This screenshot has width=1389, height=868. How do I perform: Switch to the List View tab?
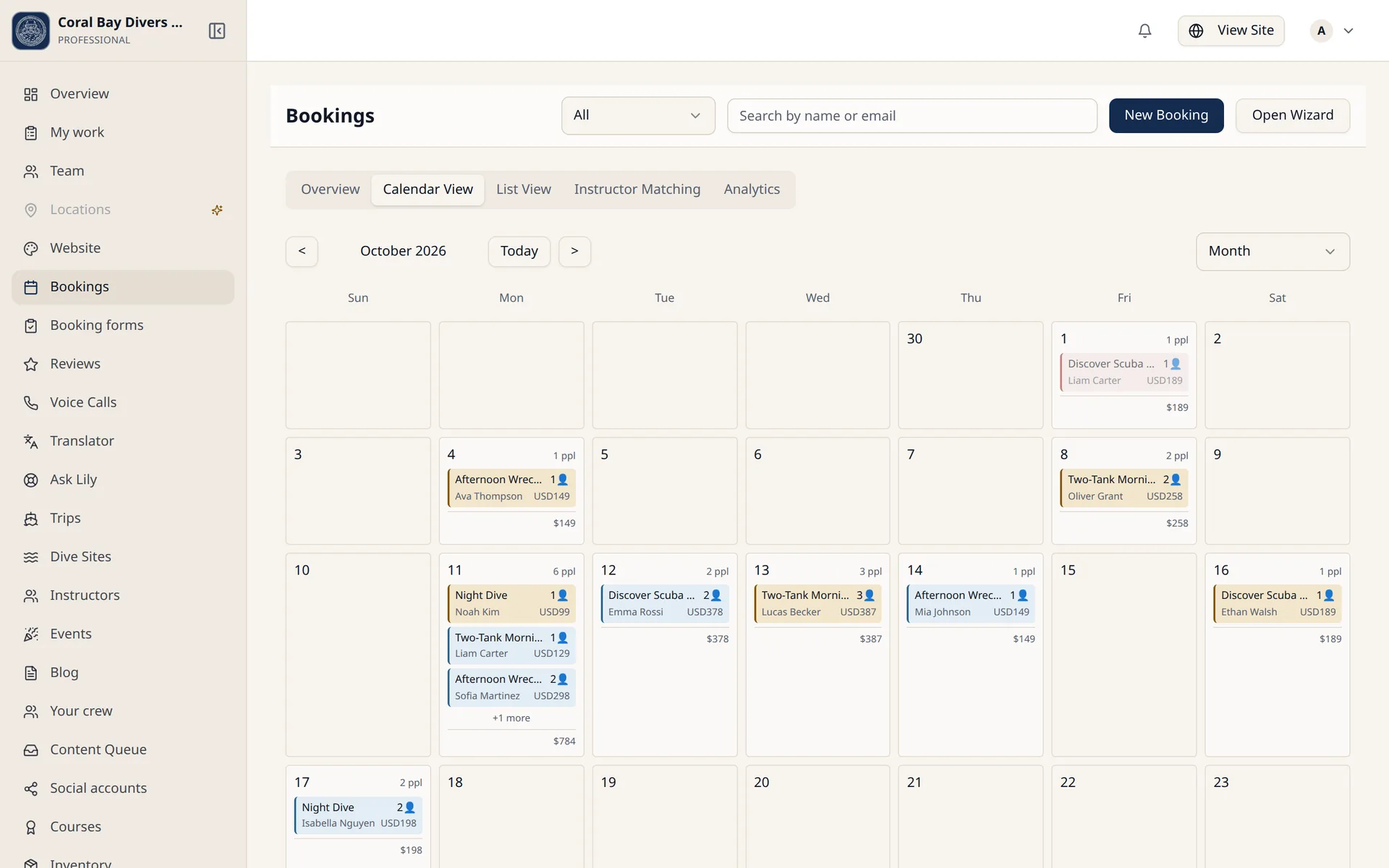[x=523, y=190]
